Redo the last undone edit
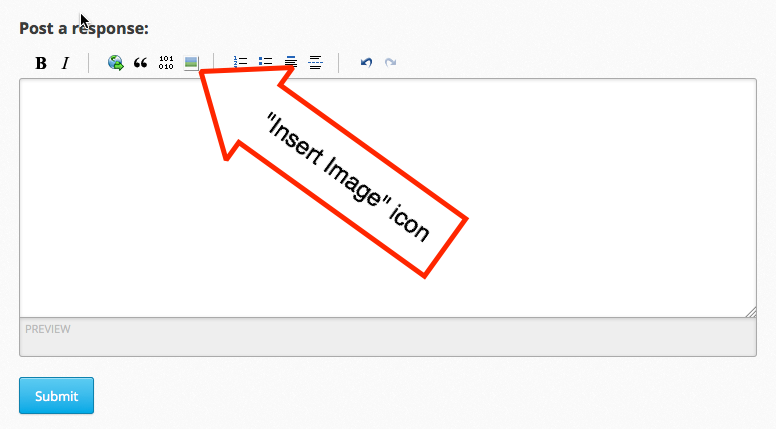This screenshot has height=429, width=776. click(390, 63)
